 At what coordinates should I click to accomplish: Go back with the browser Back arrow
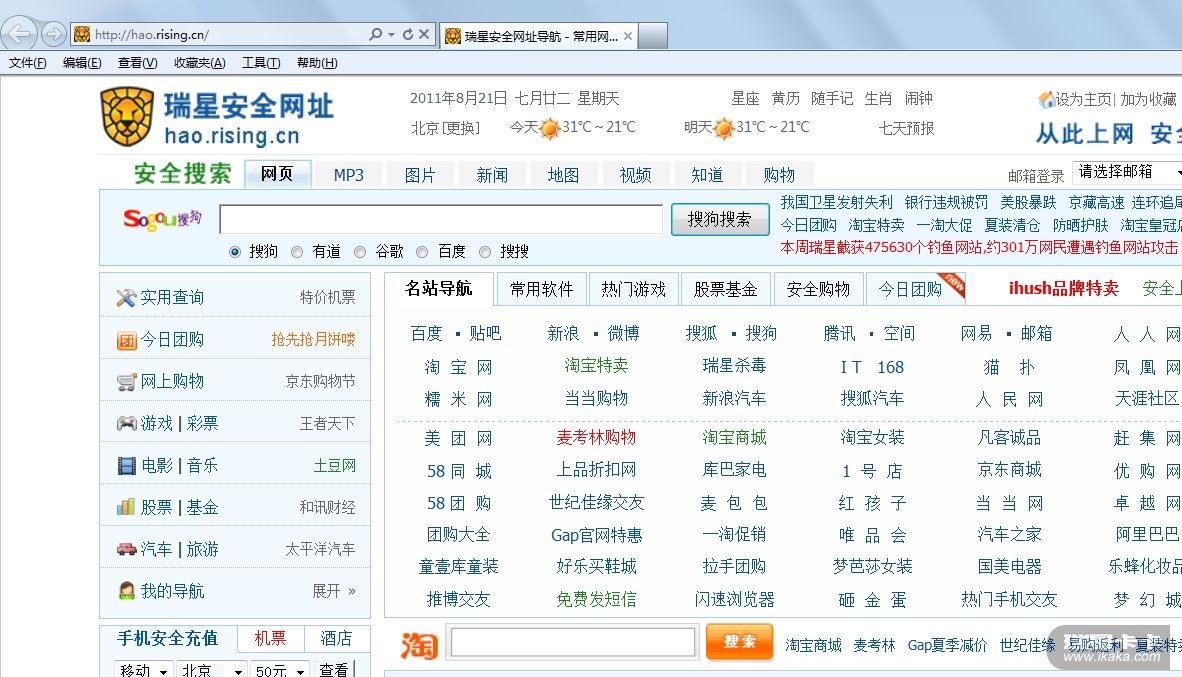[20, 34]
